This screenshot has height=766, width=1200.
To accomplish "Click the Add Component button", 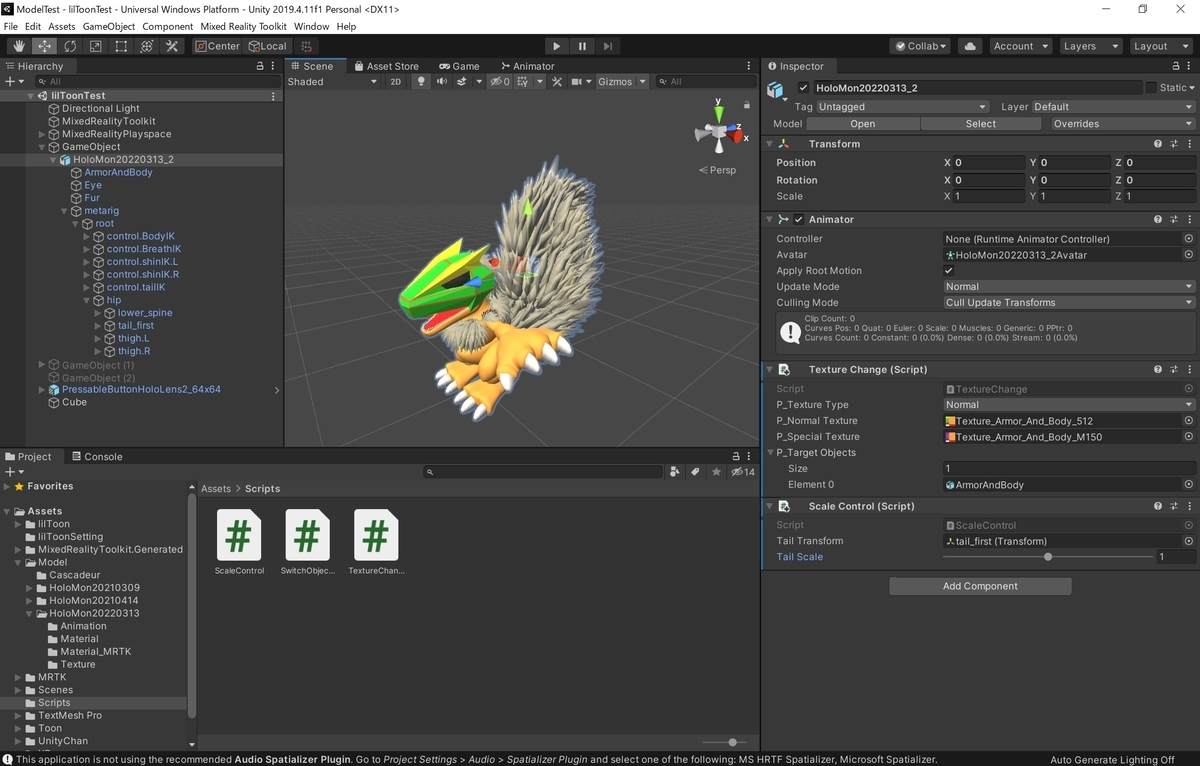I will (x=980, y=586).
